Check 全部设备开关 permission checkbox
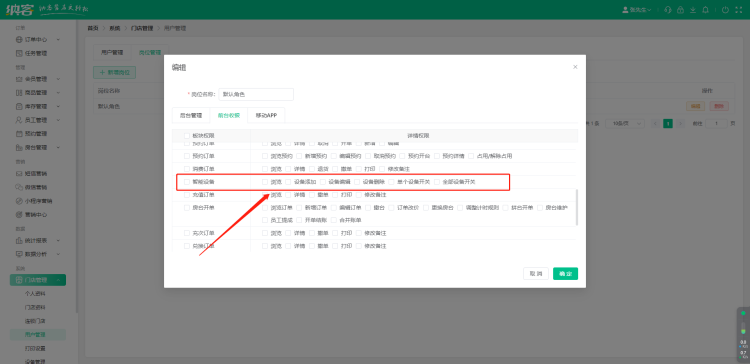750x364 pixels. [437, 182]
